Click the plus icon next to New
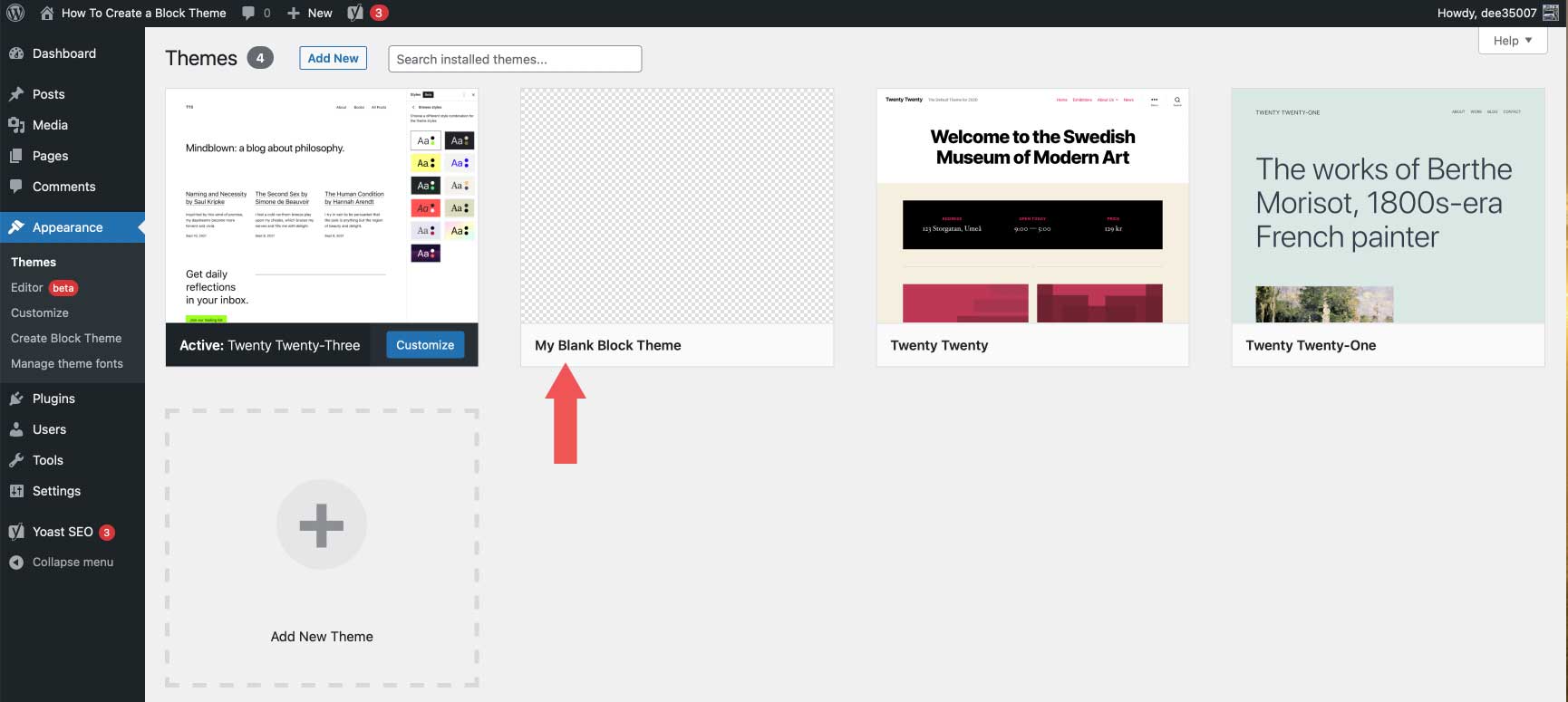The height and width of the screenshot is (702, 1568). click(293, 13)
